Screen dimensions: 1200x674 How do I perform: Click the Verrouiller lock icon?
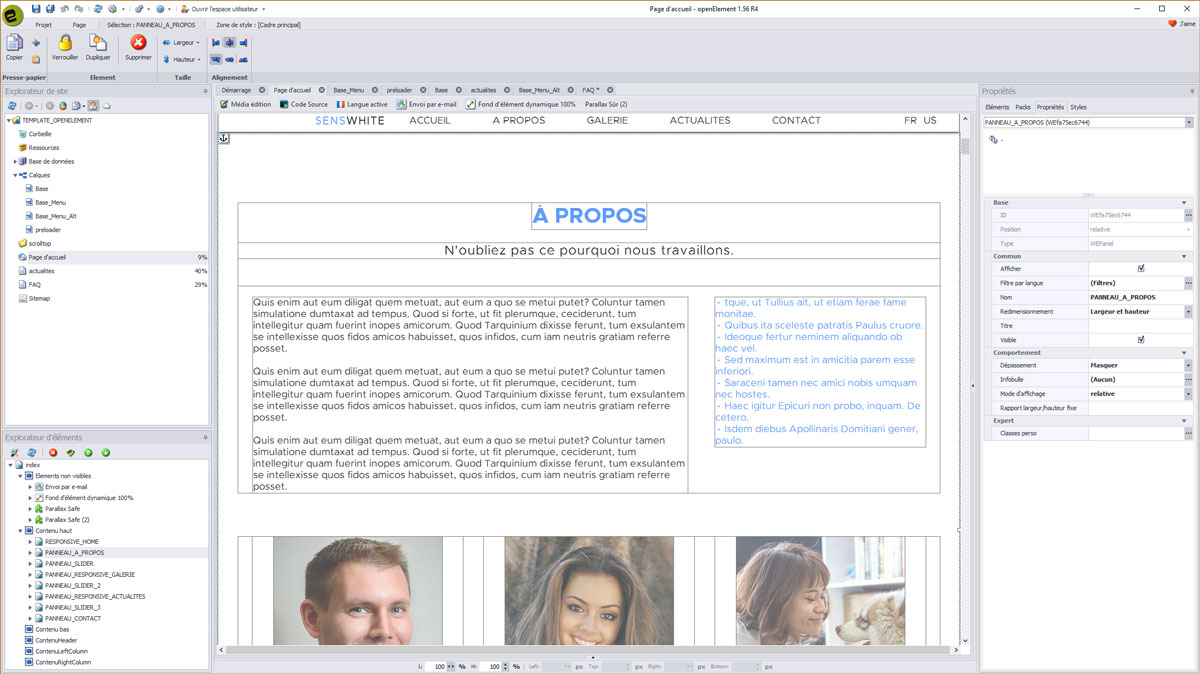[x=65, y=44]
